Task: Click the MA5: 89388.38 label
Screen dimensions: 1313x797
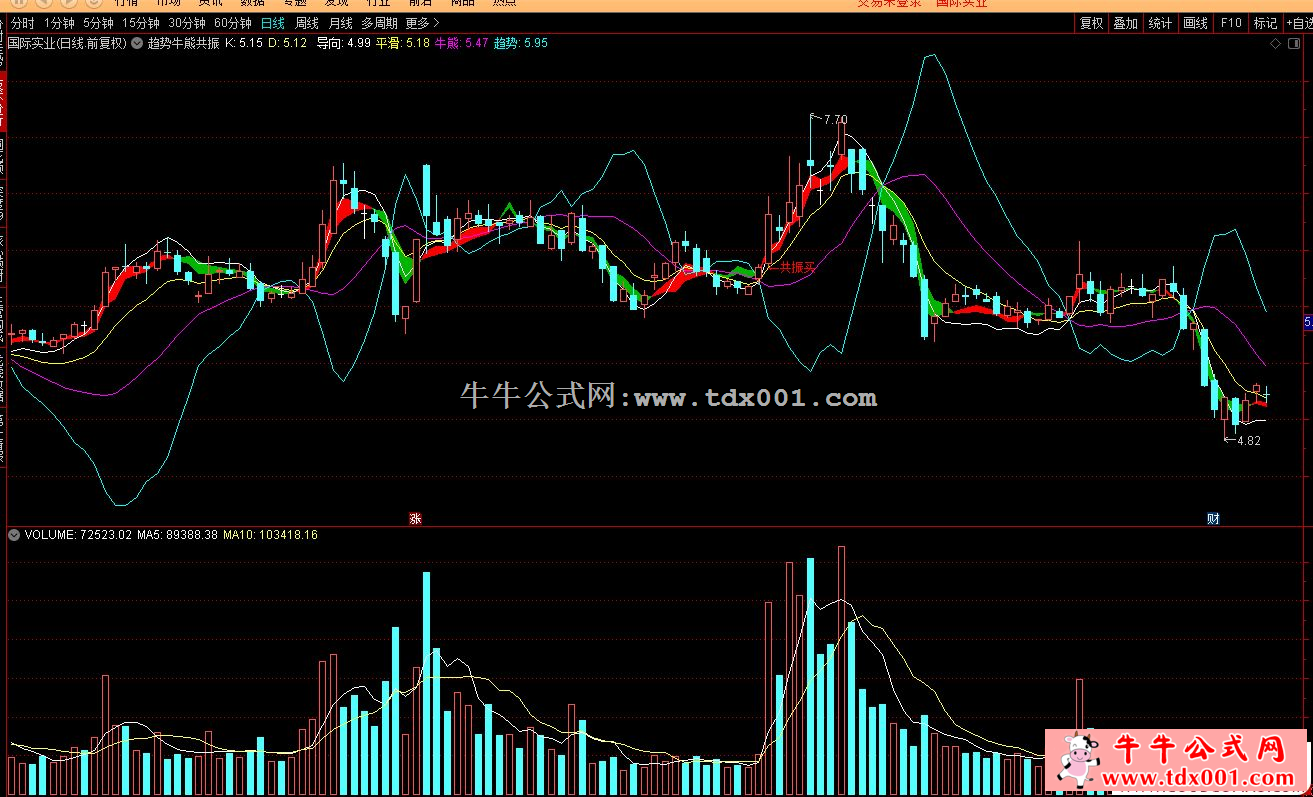Action: click(x=178, y=535)
